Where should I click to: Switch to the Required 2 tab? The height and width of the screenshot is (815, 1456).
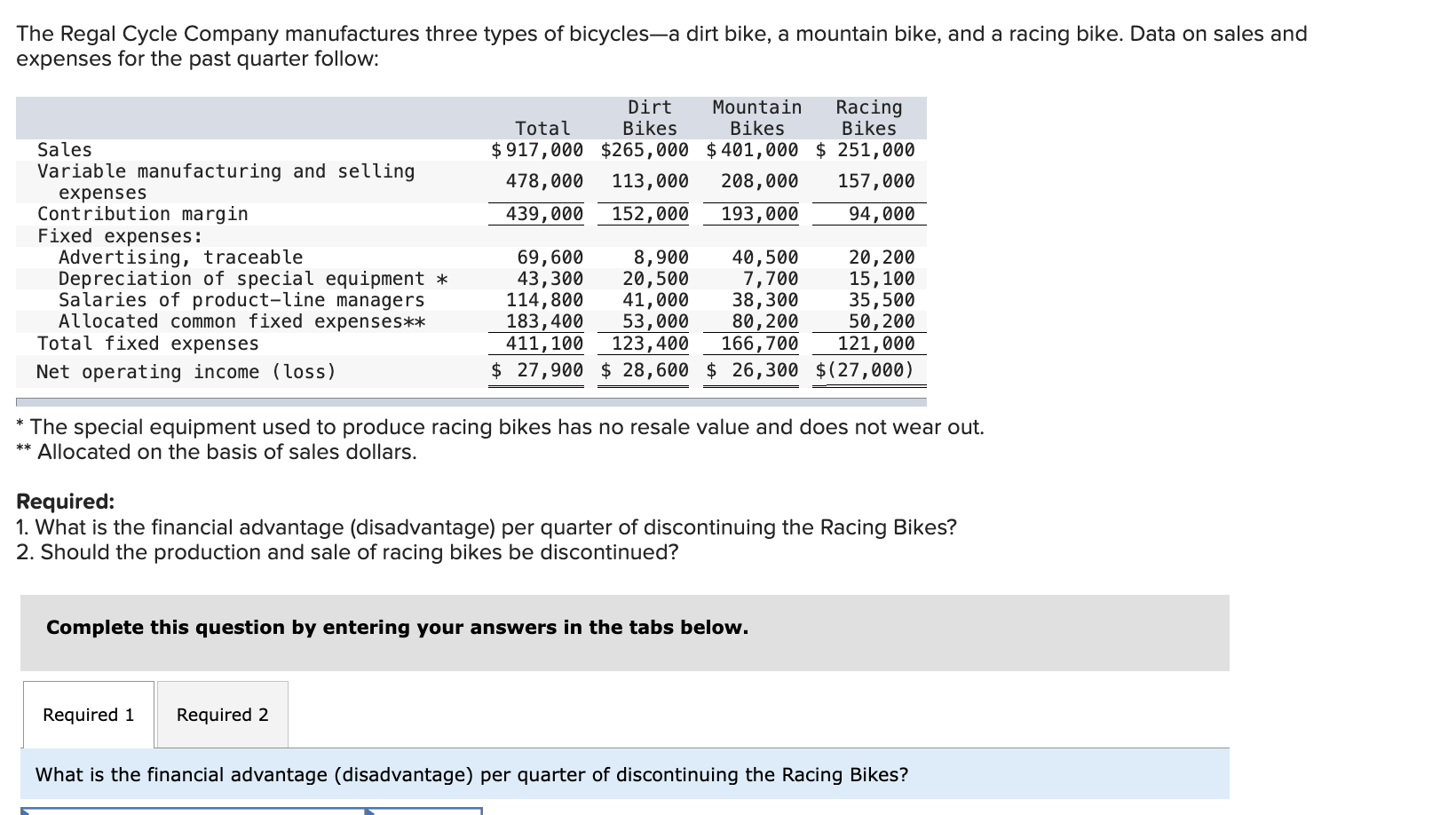[x=221, y=714]
